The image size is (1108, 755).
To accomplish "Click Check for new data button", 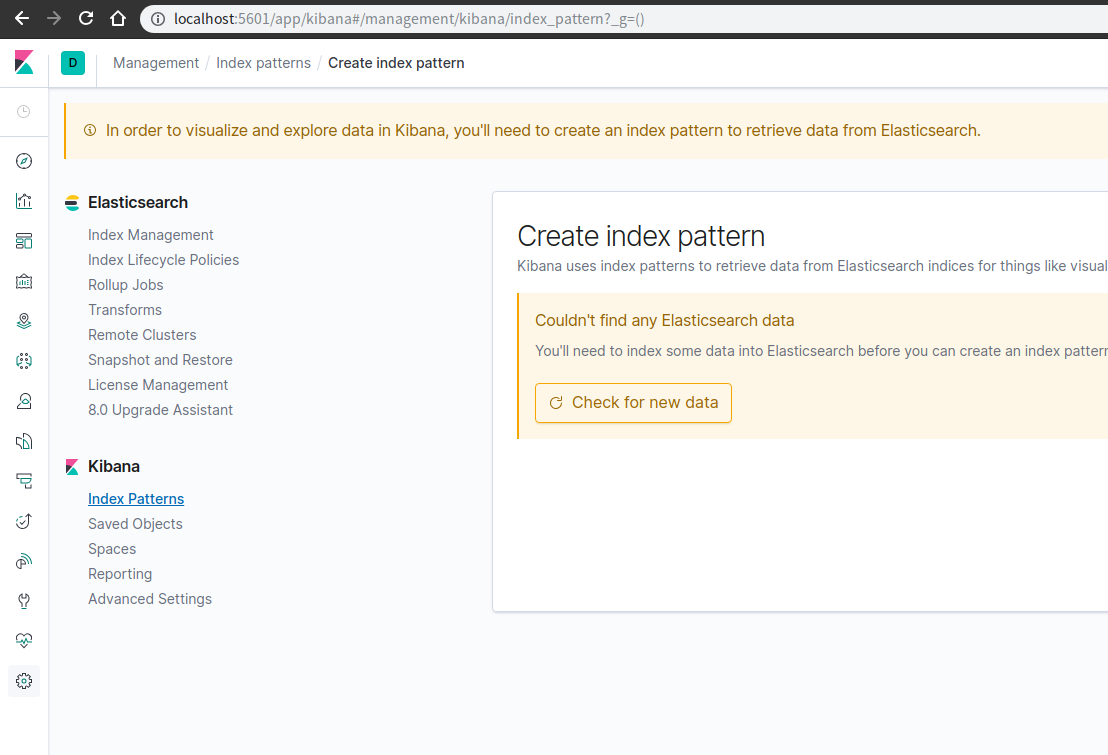I will pos(633,403).
